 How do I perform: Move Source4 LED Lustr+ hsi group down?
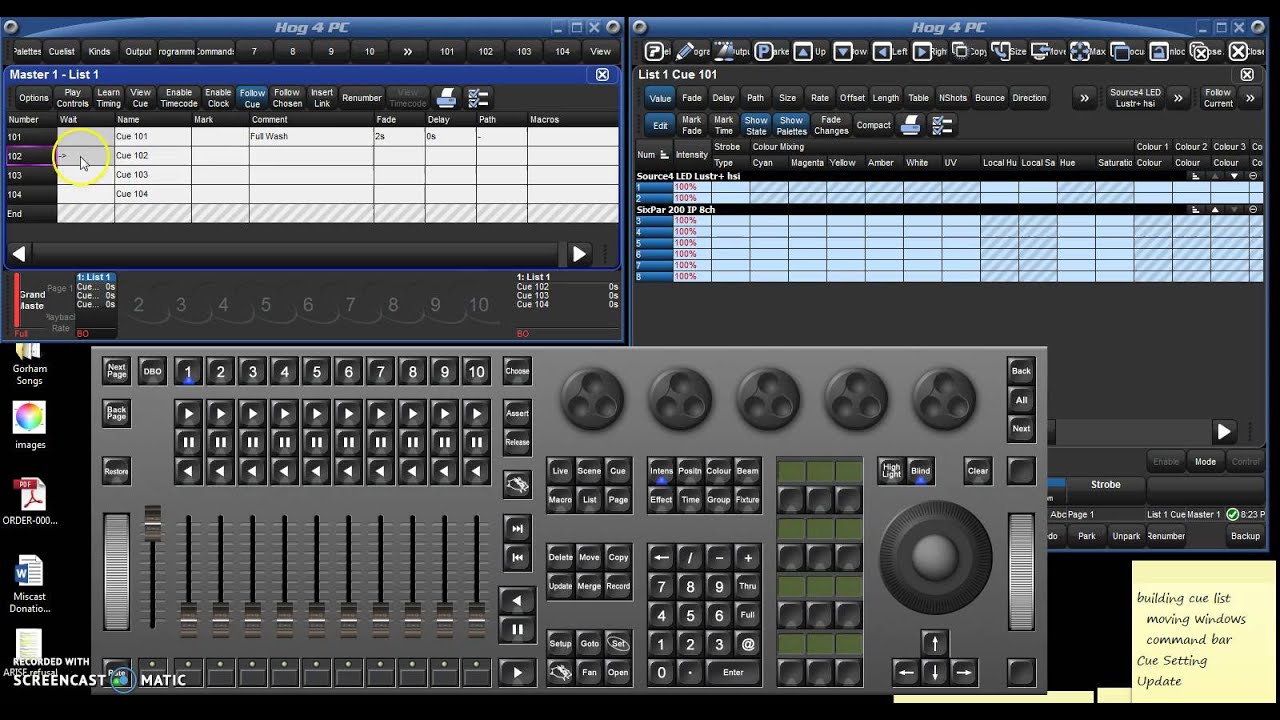[1235, 176]
